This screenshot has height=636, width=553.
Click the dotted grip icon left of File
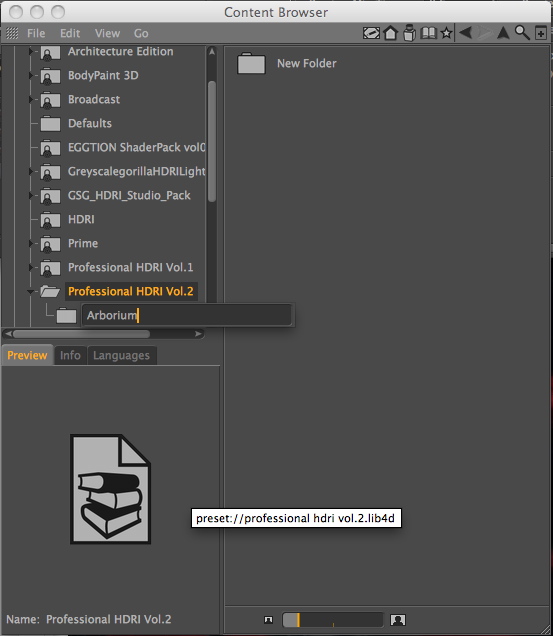[x=12, y=33]
